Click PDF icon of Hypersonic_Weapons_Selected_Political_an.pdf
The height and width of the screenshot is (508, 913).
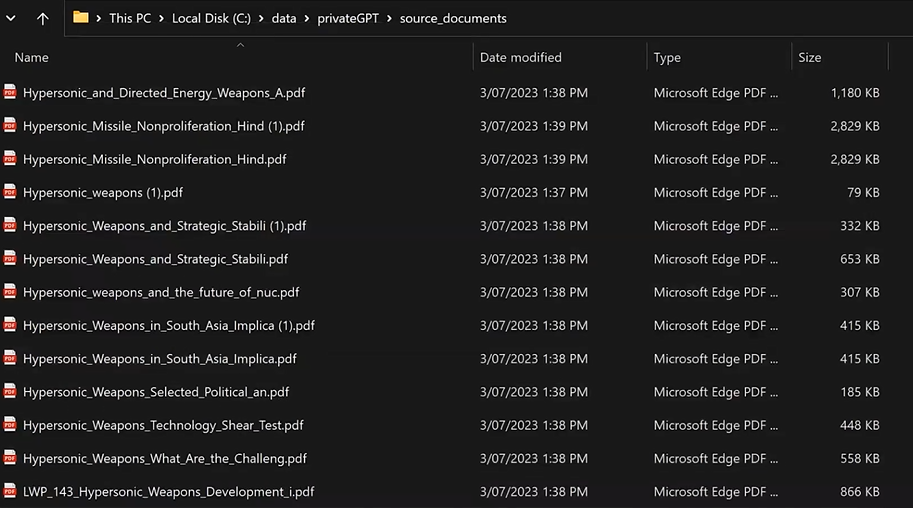click(10, 391)
